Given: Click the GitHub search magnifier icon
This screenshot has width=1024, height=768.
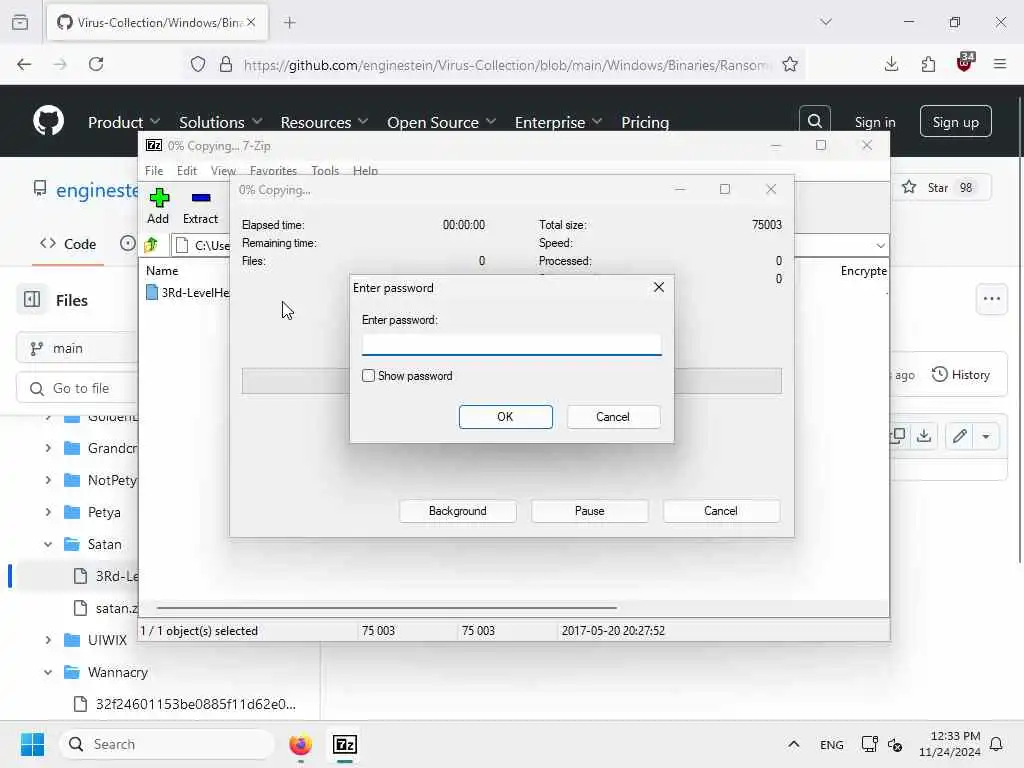Looking at the screenshot, I should pos(814,121).
